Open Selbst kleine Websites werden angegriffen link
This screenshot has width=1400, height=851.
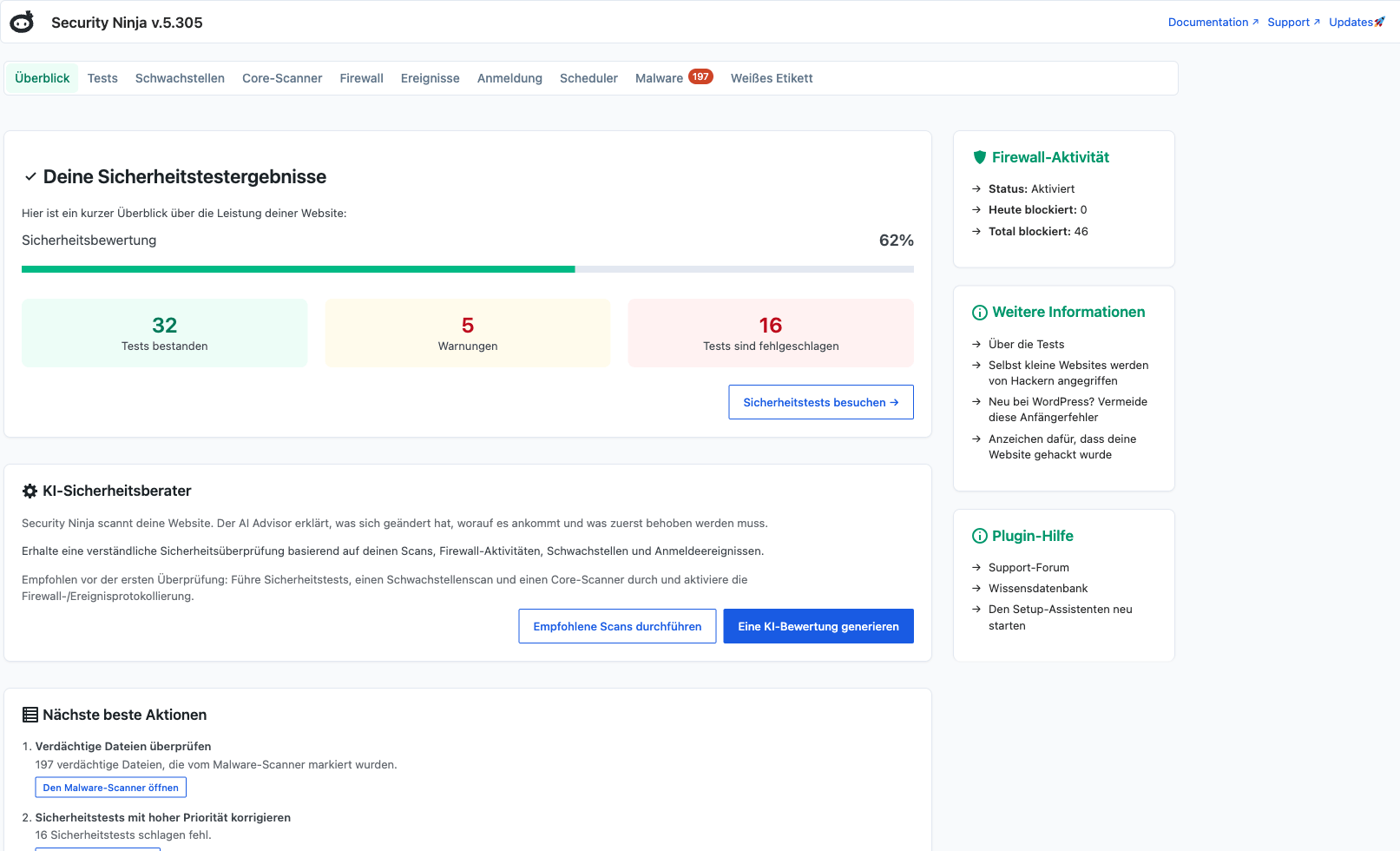(x=1068, y=373)
